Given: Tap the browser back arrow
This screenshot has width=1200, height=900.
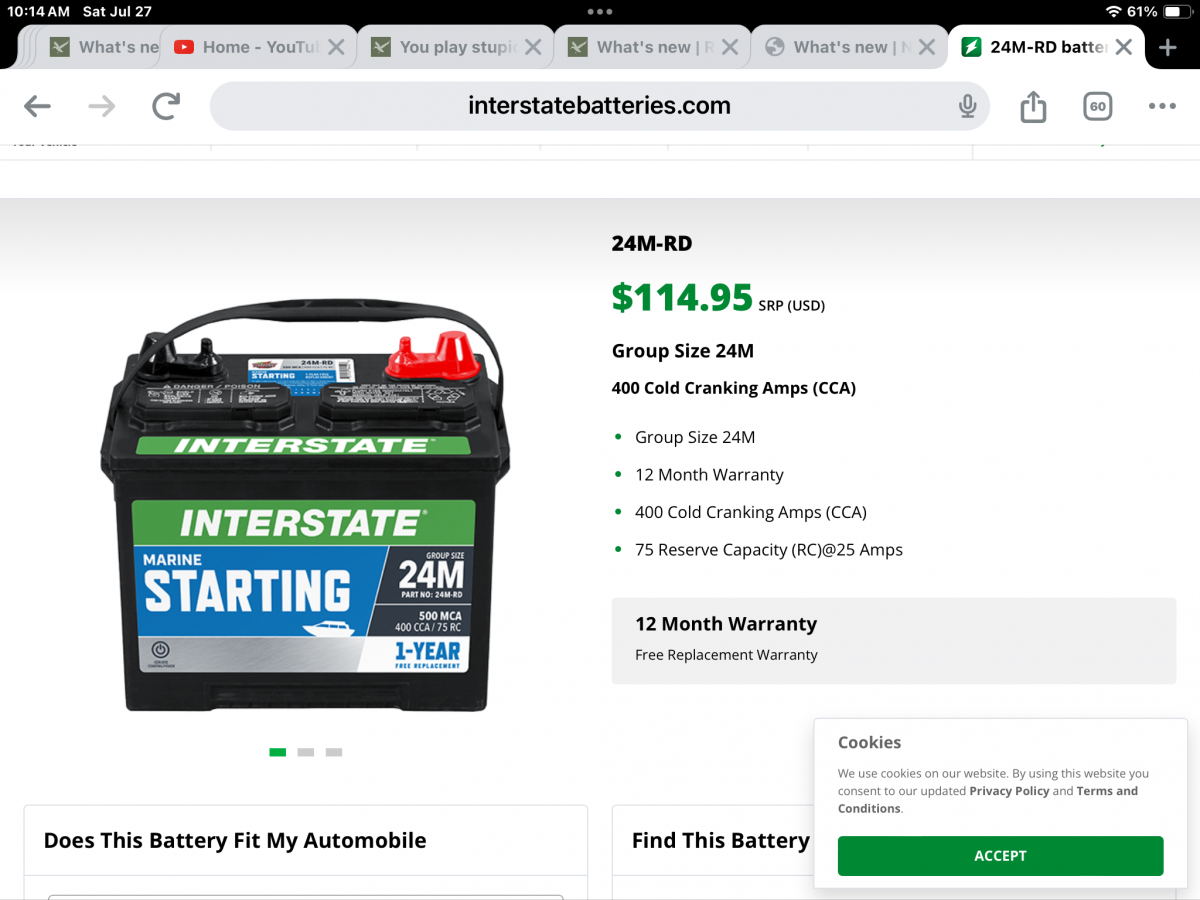Looking at the screenshot, I should pyautogui.click(x=37, y=106).
